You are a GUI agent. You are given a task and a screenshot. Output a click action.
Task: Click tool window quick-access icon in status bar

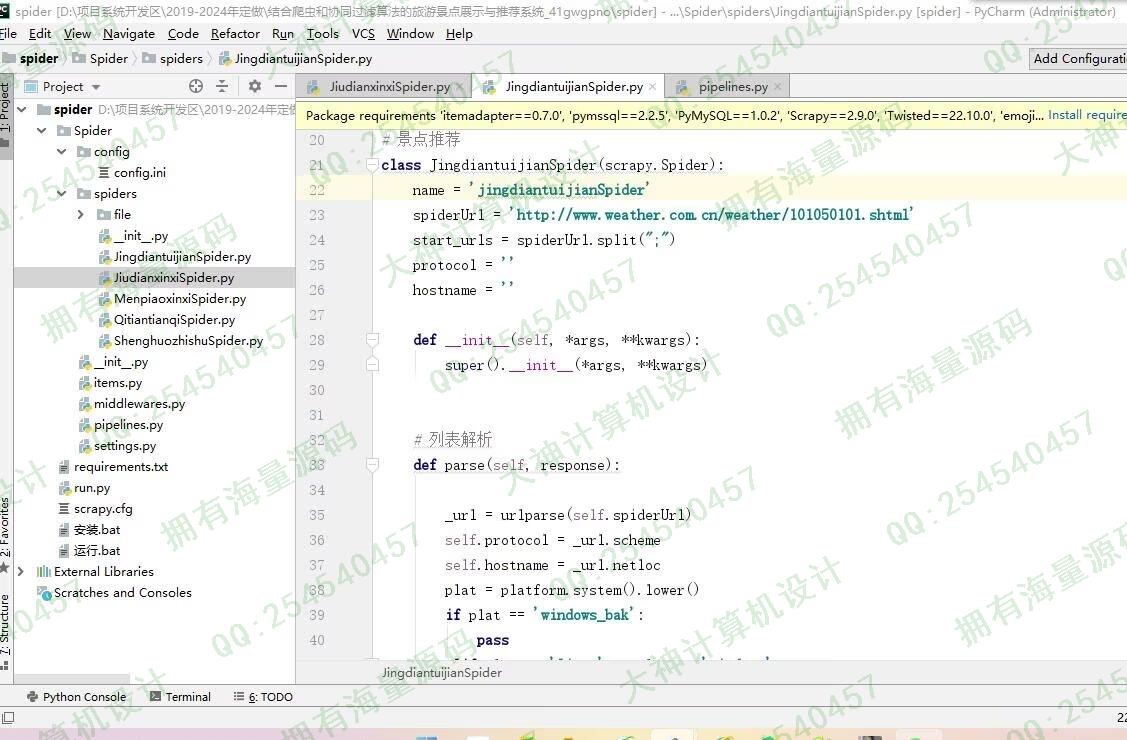coord(8,717)
